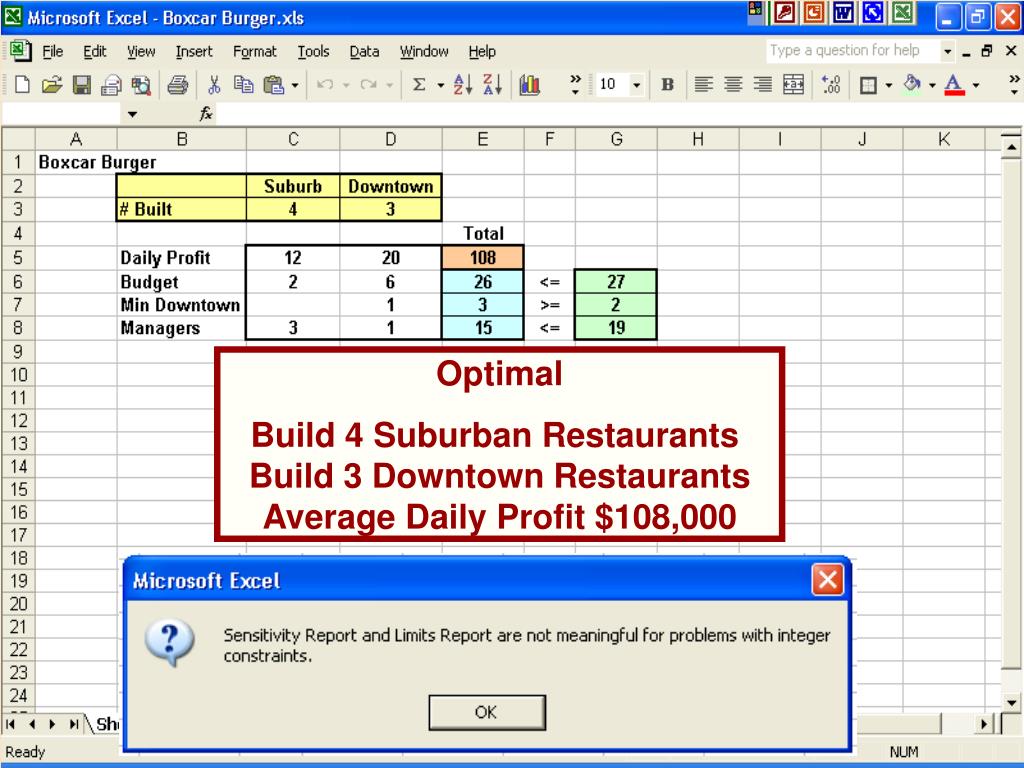Expand the help question dropdown arrow
This screenshot has height=768, width=1024.
point(948,51)
